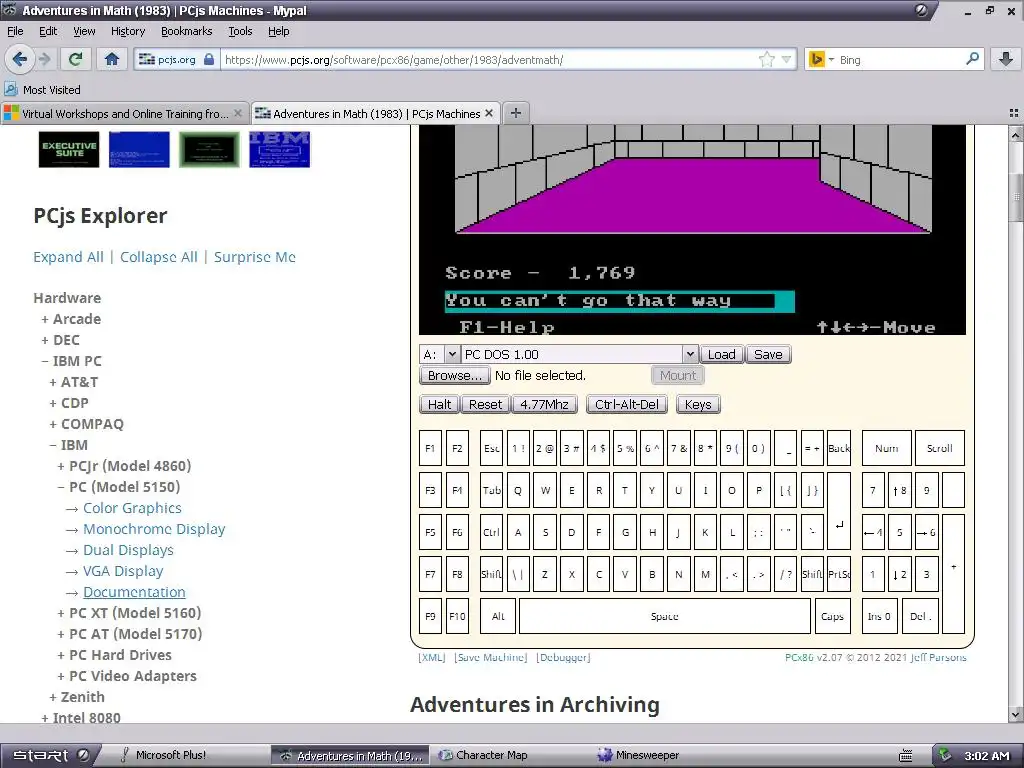1024x768 pixels.
Task: Open the Bing search engine dropdown
Action: pyautogui.click(x=831, y=59)
